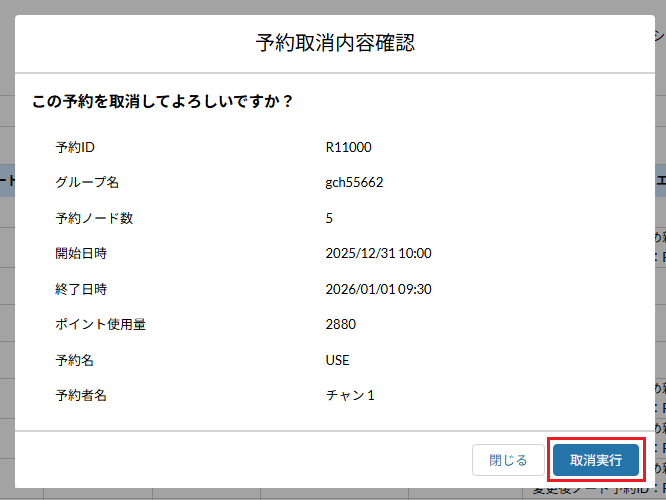Image resolution: width=666 pixels, height=500 pixels.
Task: Click the この予約を取消してよろしいですか？ question text
Action: coord(162,101)
